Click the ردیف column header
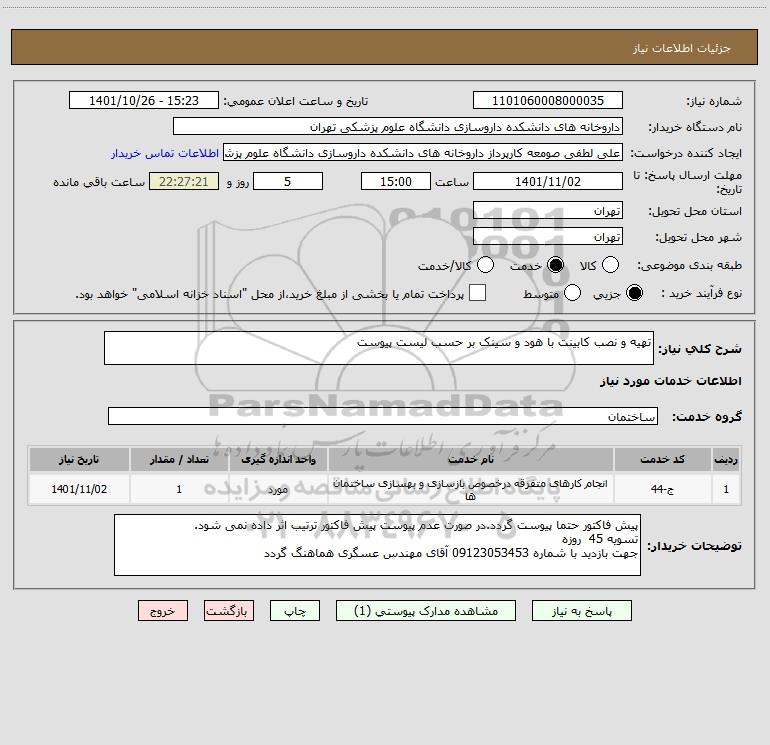The width and height of the screenshot is (770, 745). [x=726, y=460]
